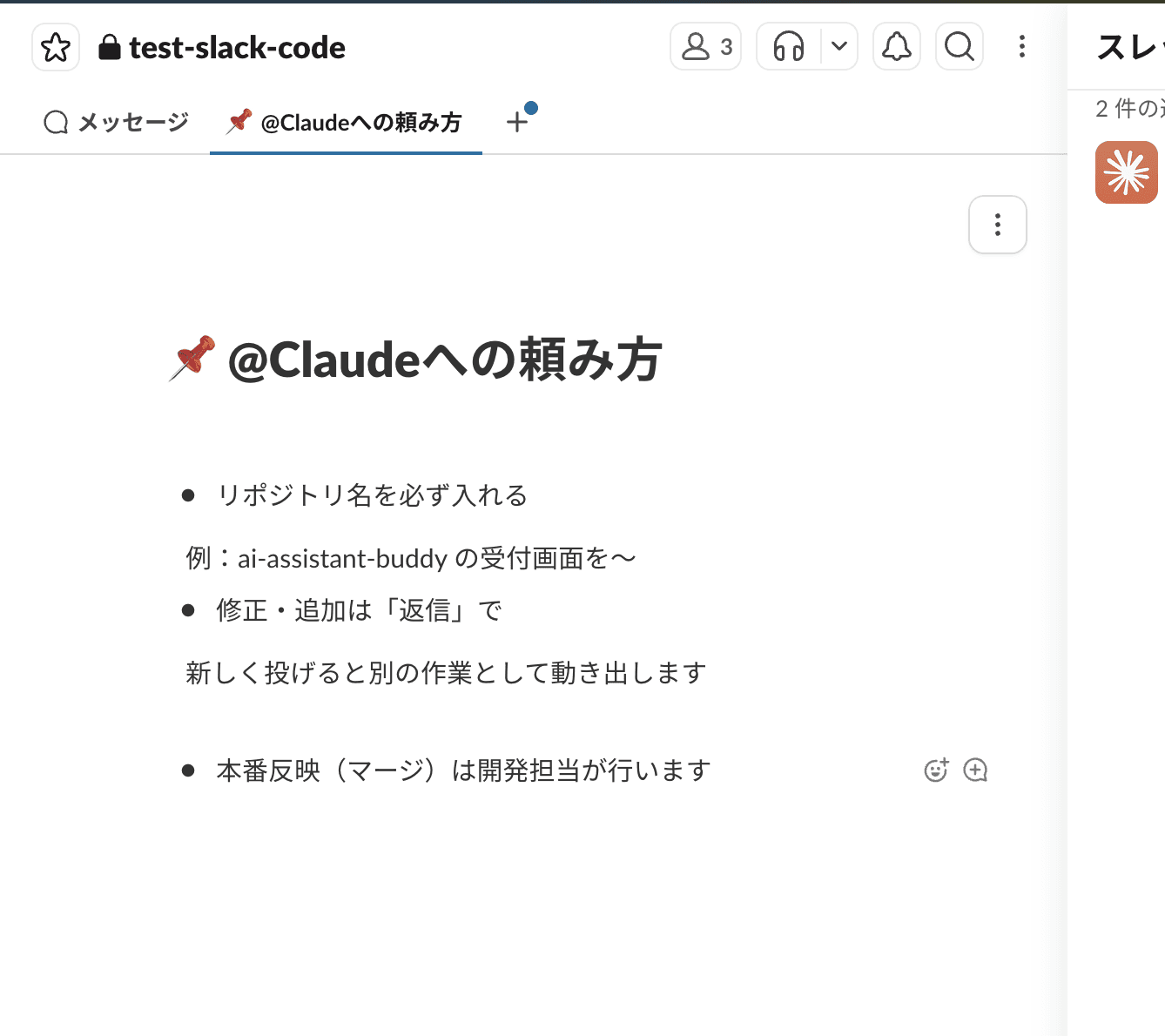This screenshot has width=1165, height=1036.
Task: Click the red pushpin emoji in the title
Action: click(192, 358)
